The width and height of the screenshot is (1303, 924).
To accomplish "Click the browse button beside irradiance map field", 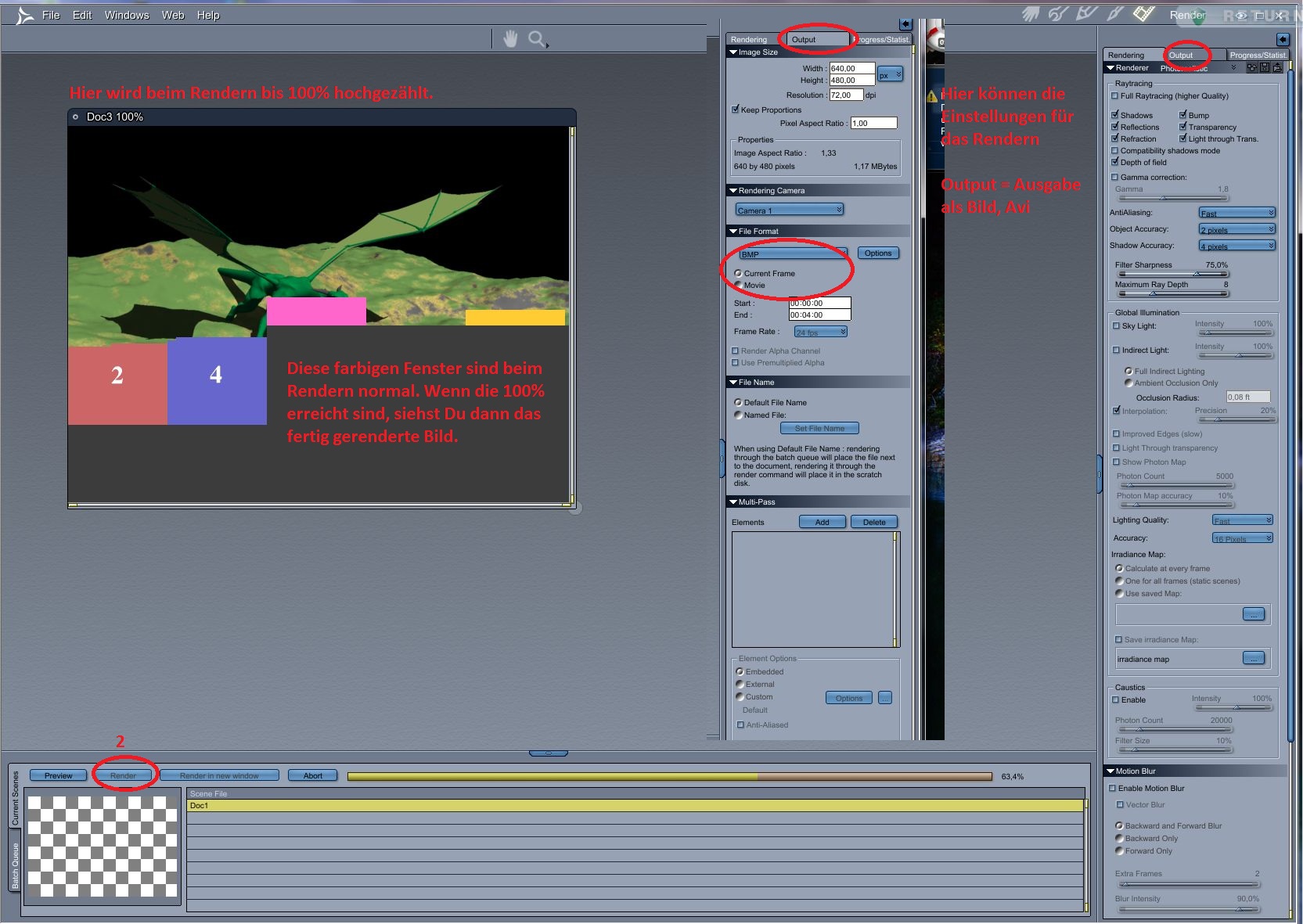I will tap(1253, 658).
